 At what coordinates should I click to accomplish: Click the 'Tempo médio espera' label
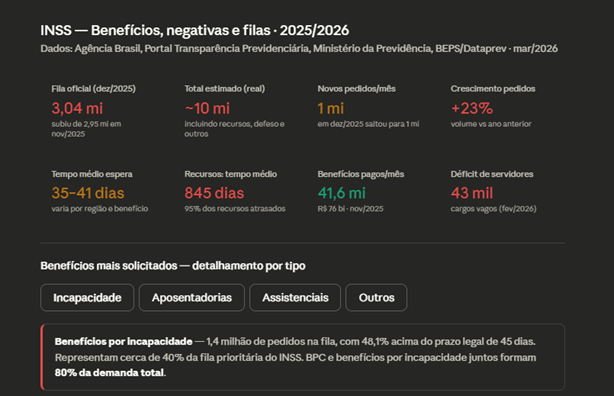92,174
